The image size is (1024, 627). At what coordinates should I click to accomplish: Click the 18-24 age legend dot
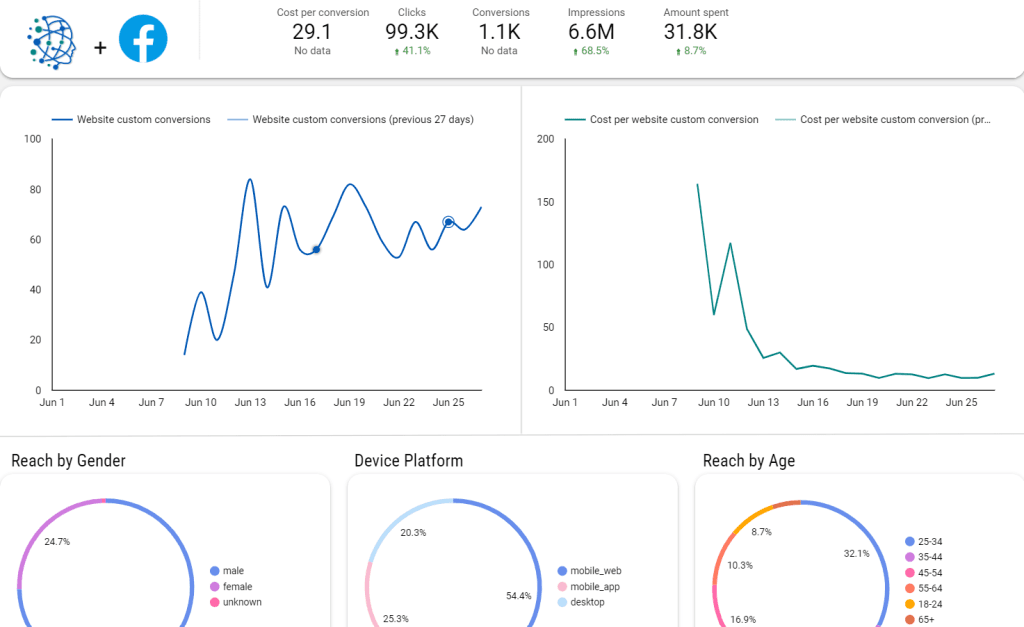click(x=910, y=604)
